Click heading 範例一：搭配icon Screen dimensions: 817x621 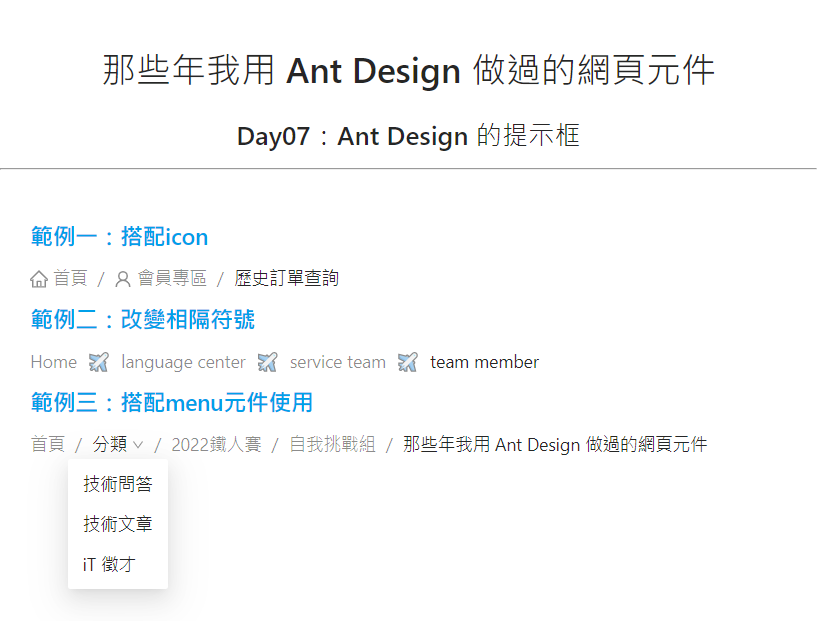pos(119,237)
